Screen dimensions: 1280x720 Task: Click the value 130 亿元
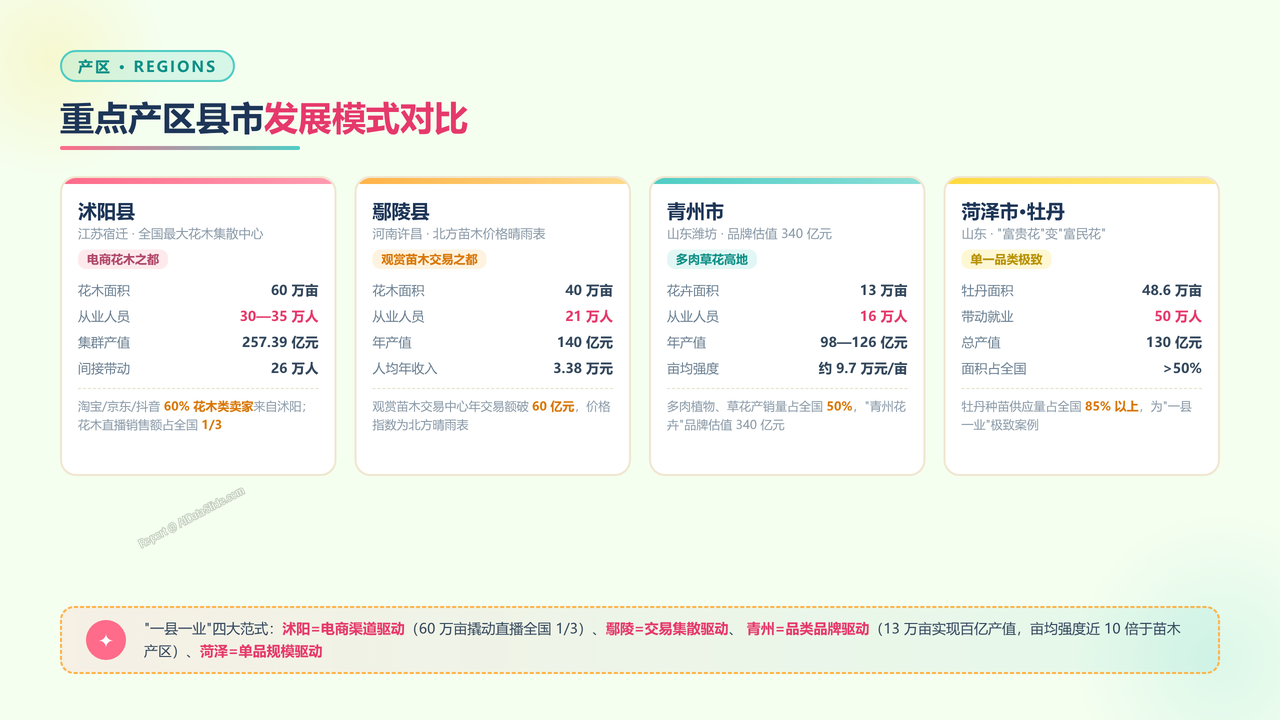[1174, 342]
